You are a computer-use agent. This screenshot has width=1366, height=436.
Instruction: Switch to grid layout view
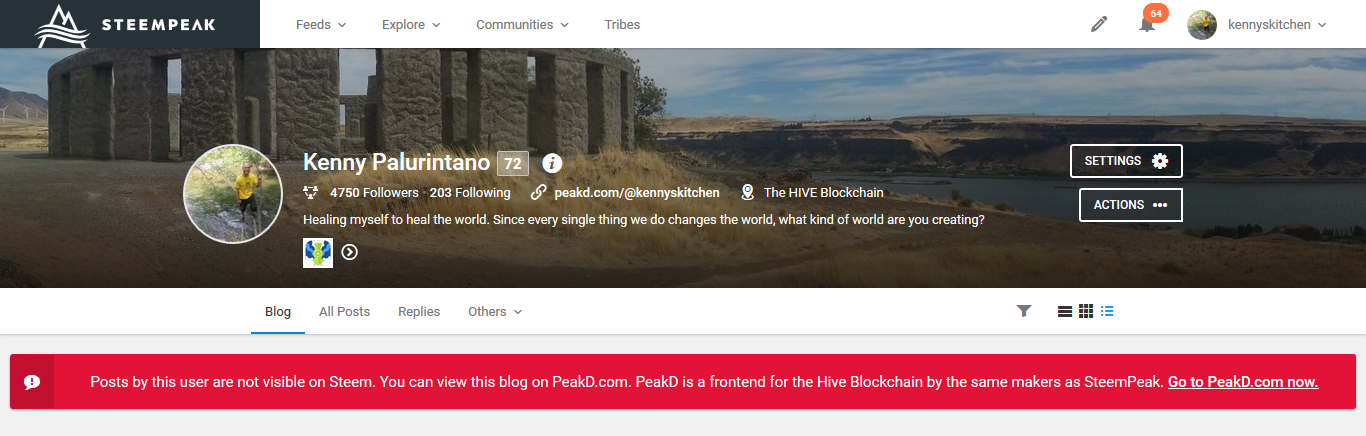[1086, 311]
